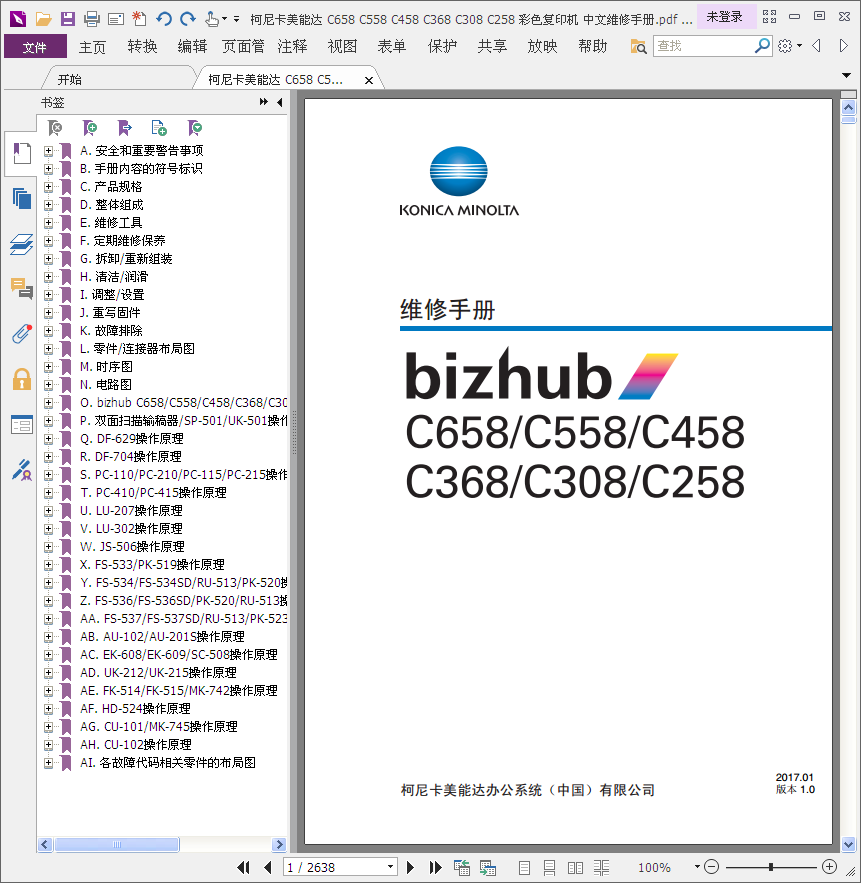861x883 pixels.
Task: Click the Save disk icon
Action: (x=68, y=19)
